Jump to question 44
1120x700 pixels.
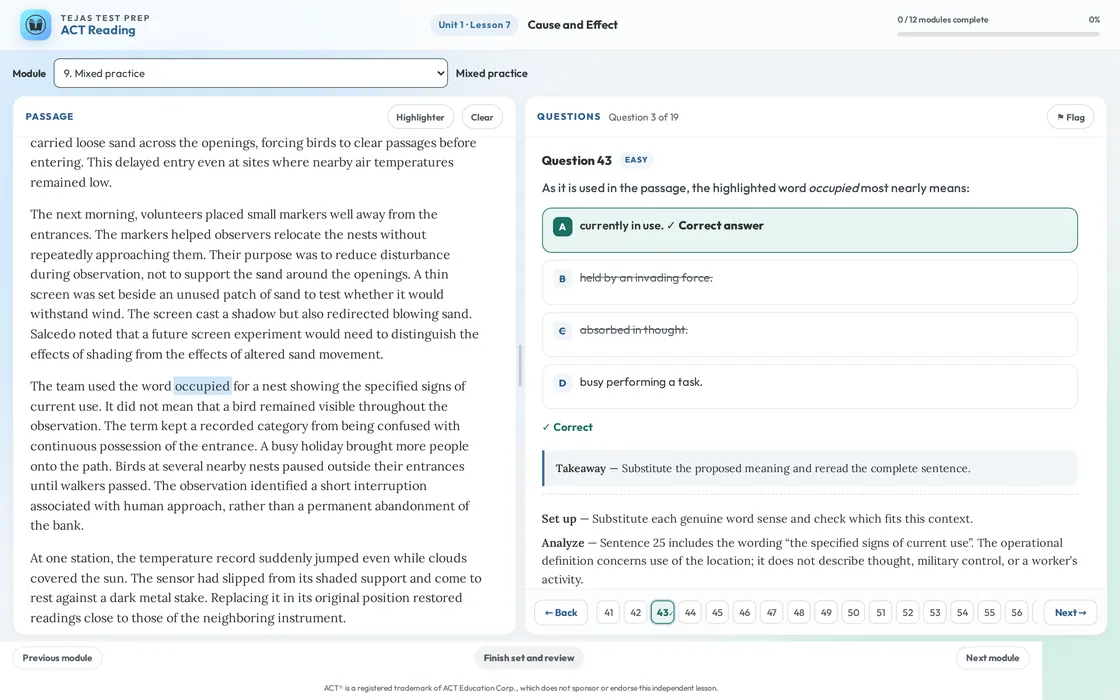pos(690,613)
